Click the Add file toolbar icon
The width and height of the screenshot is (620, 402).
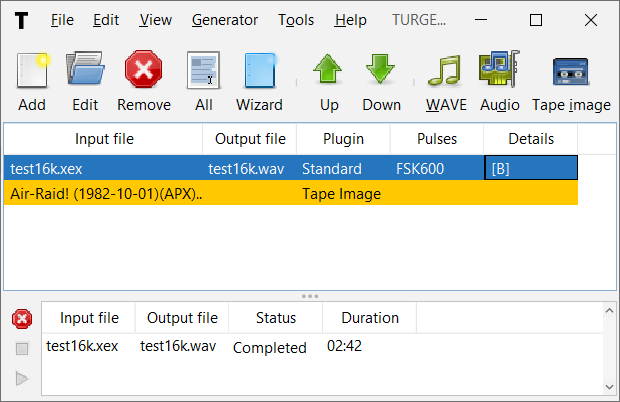[x=32, y=74]
